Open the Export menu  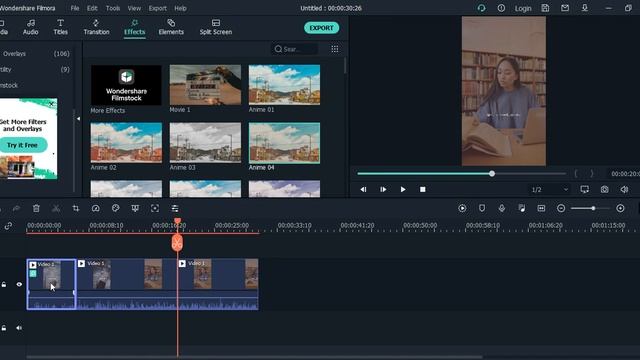coord(158,8)
